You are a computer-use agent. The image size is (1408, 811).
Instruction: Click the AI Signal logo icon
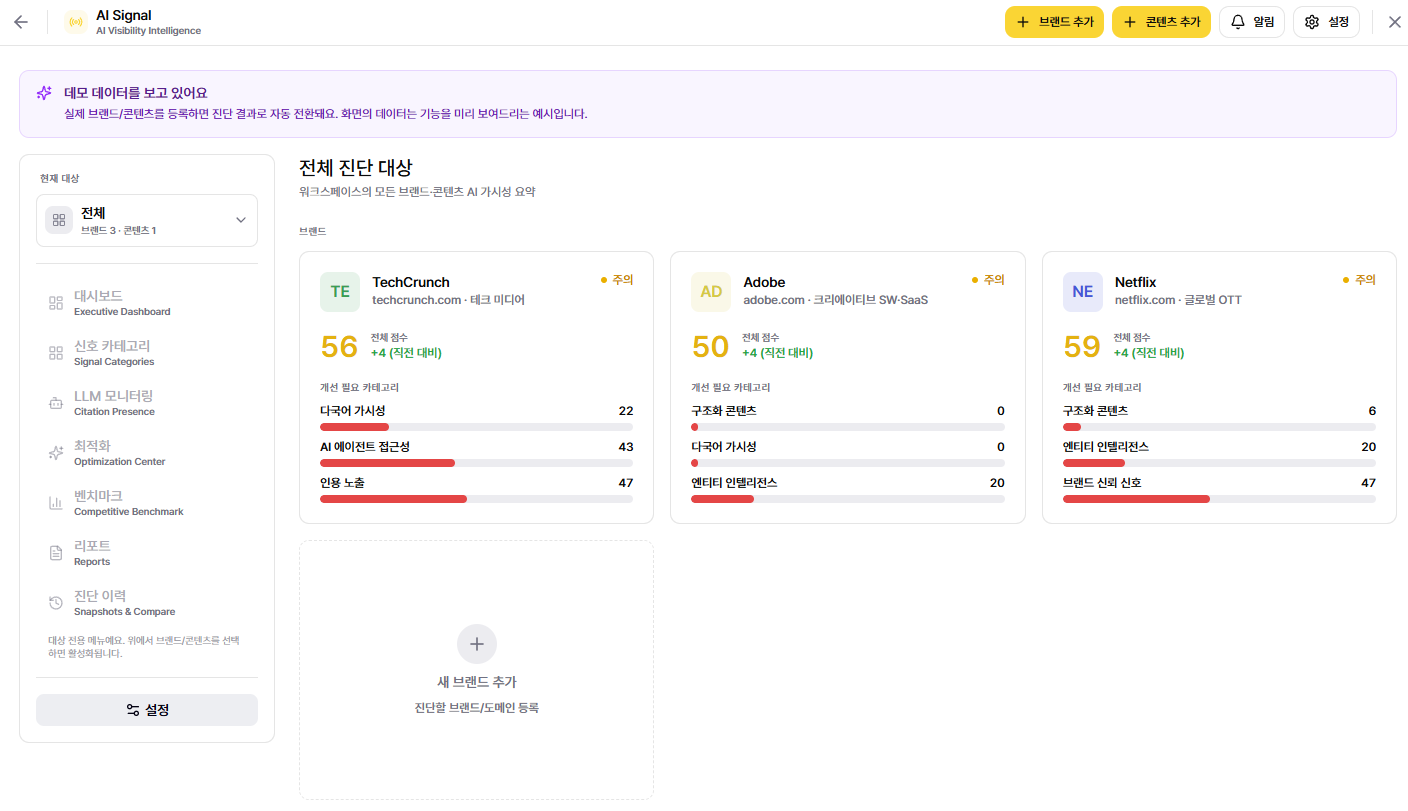(75, 22)
